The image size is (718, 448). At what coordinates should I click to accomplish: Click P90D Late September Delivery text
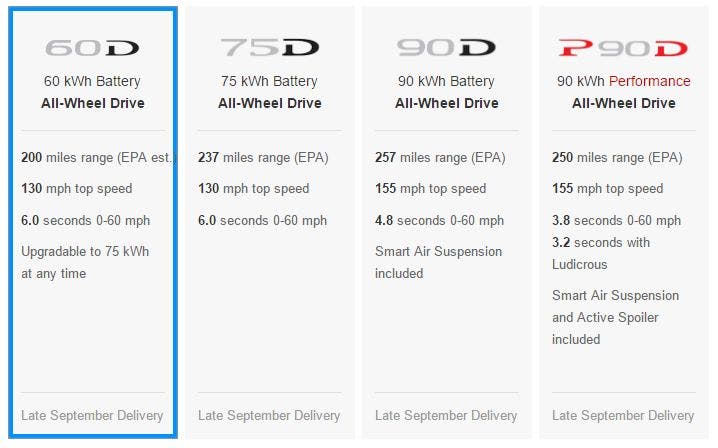pyautogui.click(x=623, y=415)
